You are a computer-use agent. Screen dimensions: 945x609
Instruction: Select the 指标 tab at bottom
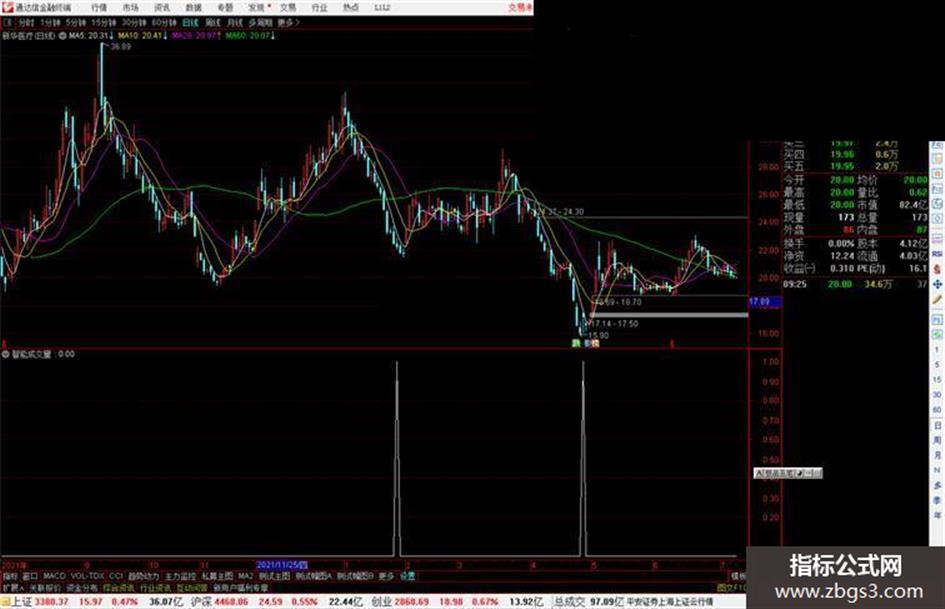coord(10,576)
